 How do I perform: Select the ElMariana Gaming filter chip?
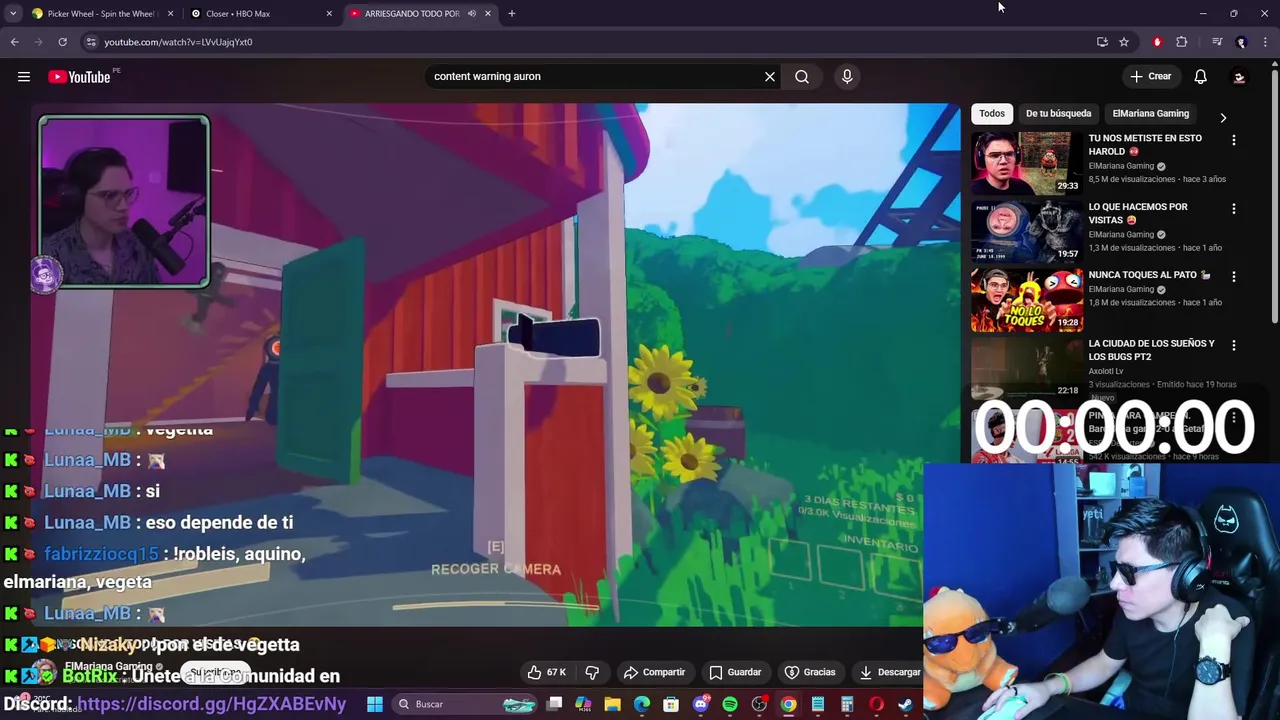click(1150, 113)
